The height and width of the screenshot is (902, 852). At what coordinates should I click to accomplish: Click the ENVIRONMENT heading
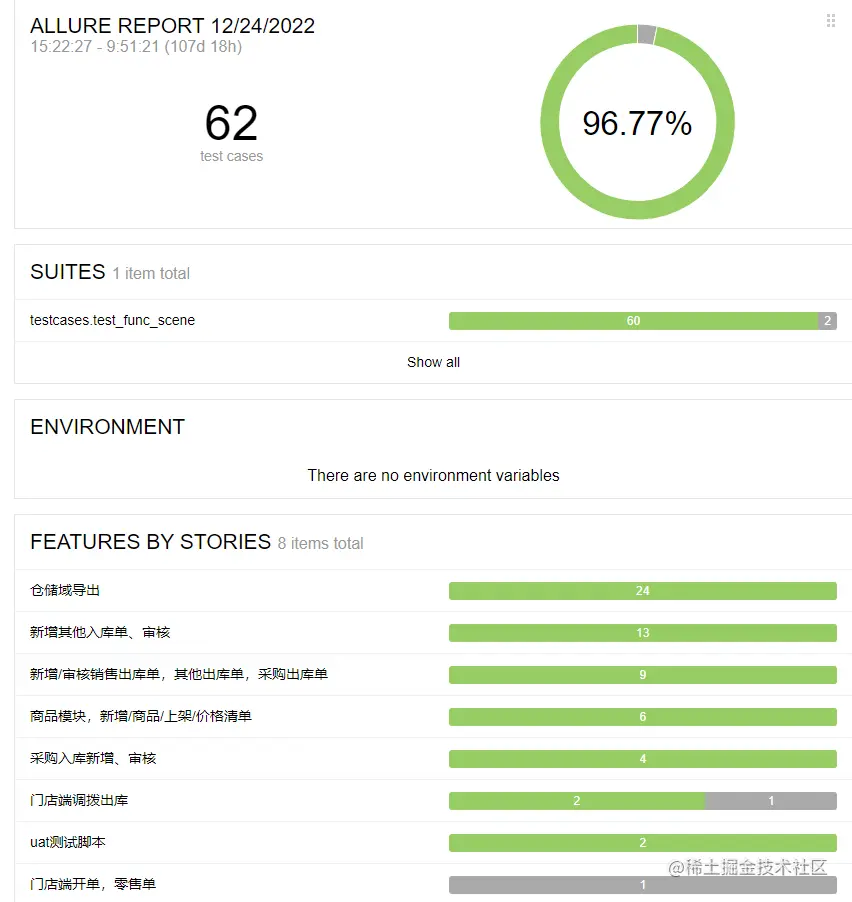(108, 427)
